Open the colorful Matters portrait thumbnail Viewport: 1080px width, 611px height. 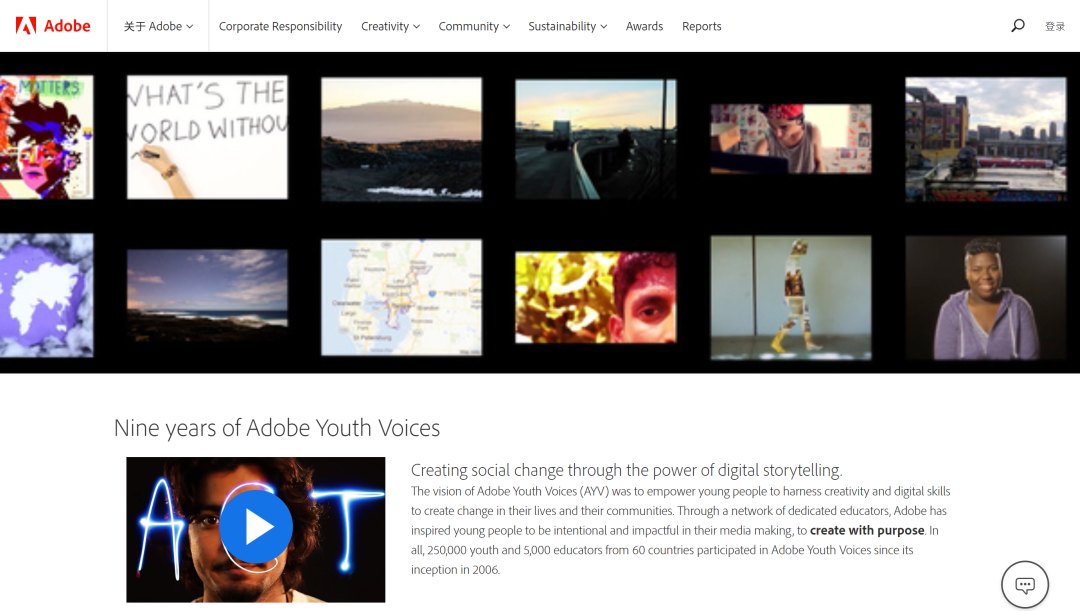46,137
